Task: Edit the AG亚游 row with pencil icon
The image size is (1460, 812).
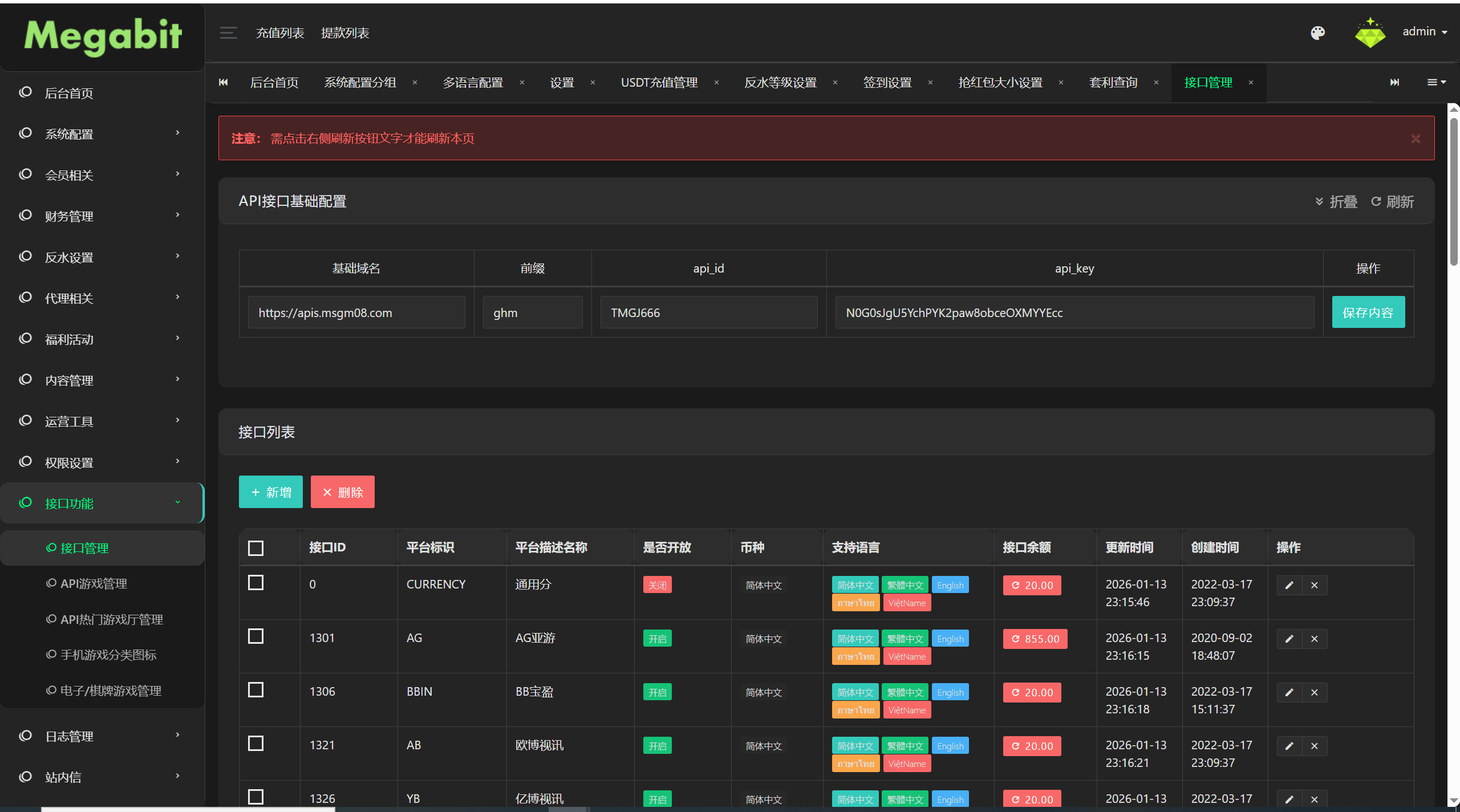Action: tap(1289, 639)
